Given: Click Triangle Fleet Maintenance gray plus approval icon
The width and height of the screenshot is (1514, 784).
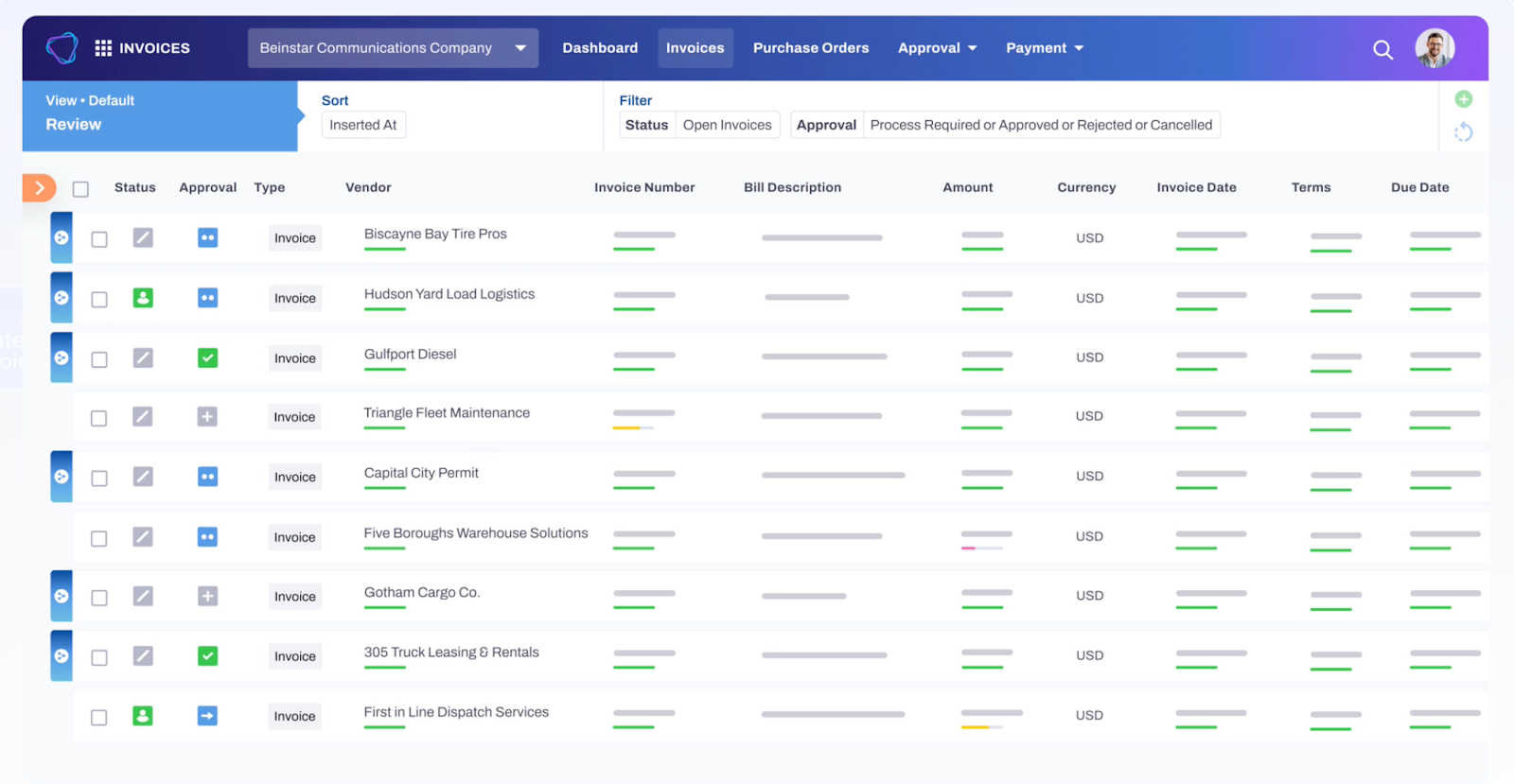Looking at the screenshot, I should (207, 416).
